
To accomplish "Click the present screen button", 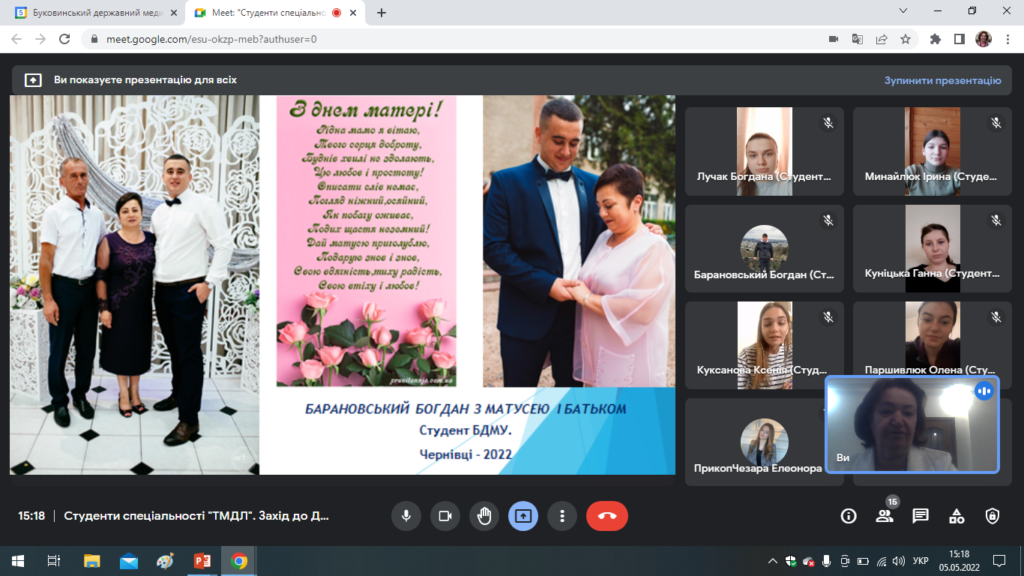I will tap(523, 516).
